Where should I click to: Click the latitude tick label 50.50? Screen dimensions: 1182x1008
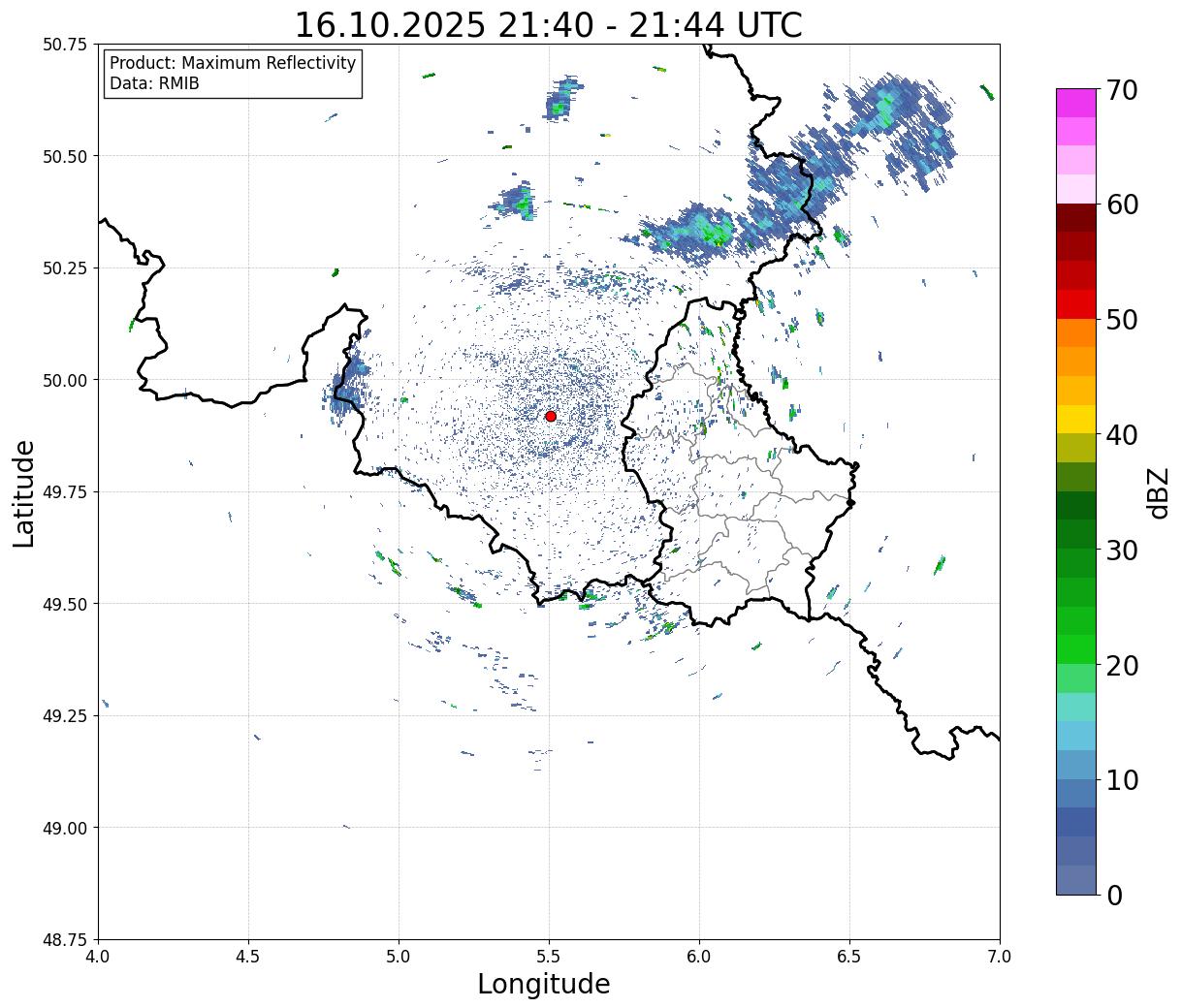point(65,156)
